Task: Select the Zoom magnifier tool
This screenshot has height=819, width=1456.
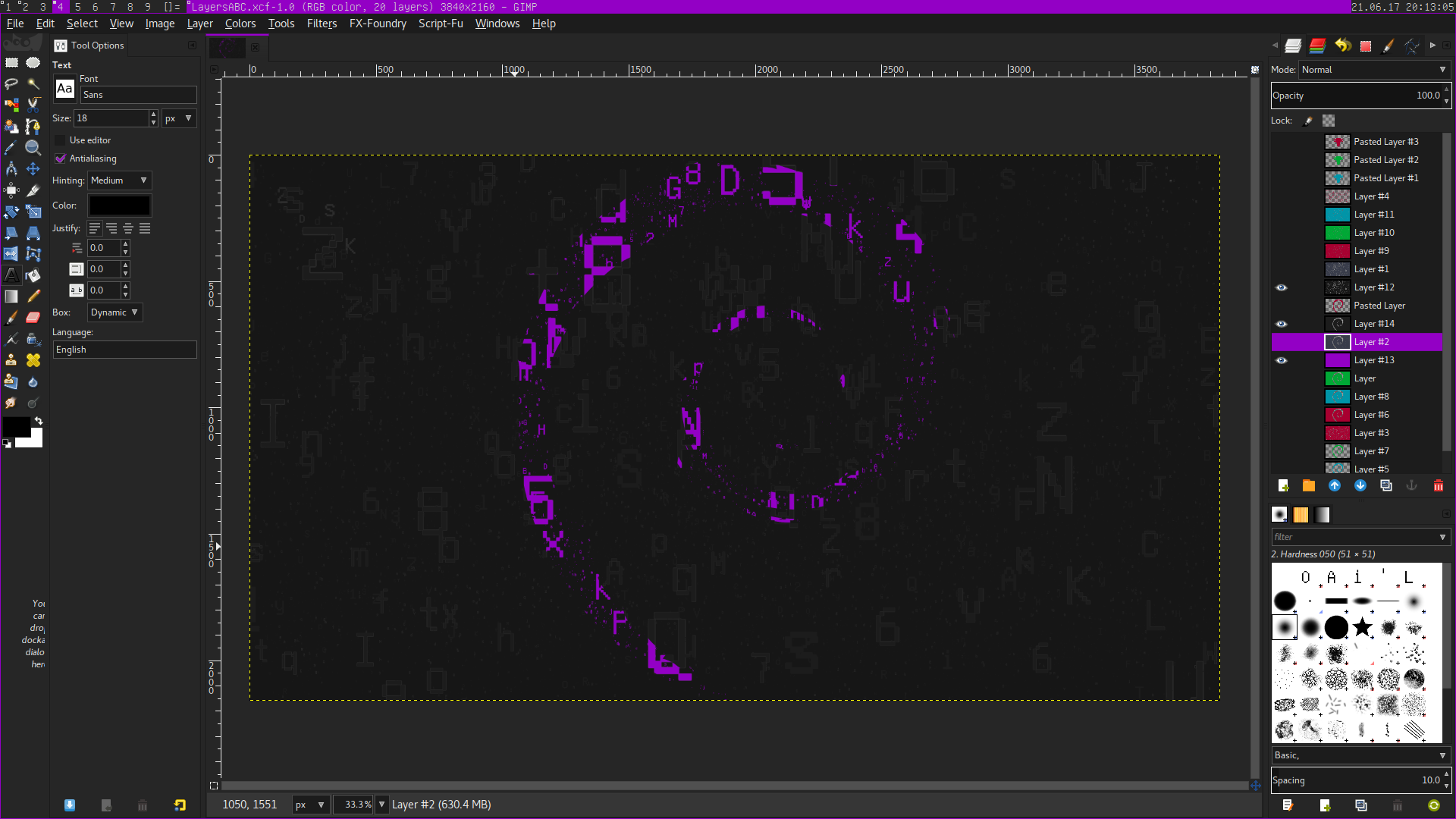Action: click(33, 147)
